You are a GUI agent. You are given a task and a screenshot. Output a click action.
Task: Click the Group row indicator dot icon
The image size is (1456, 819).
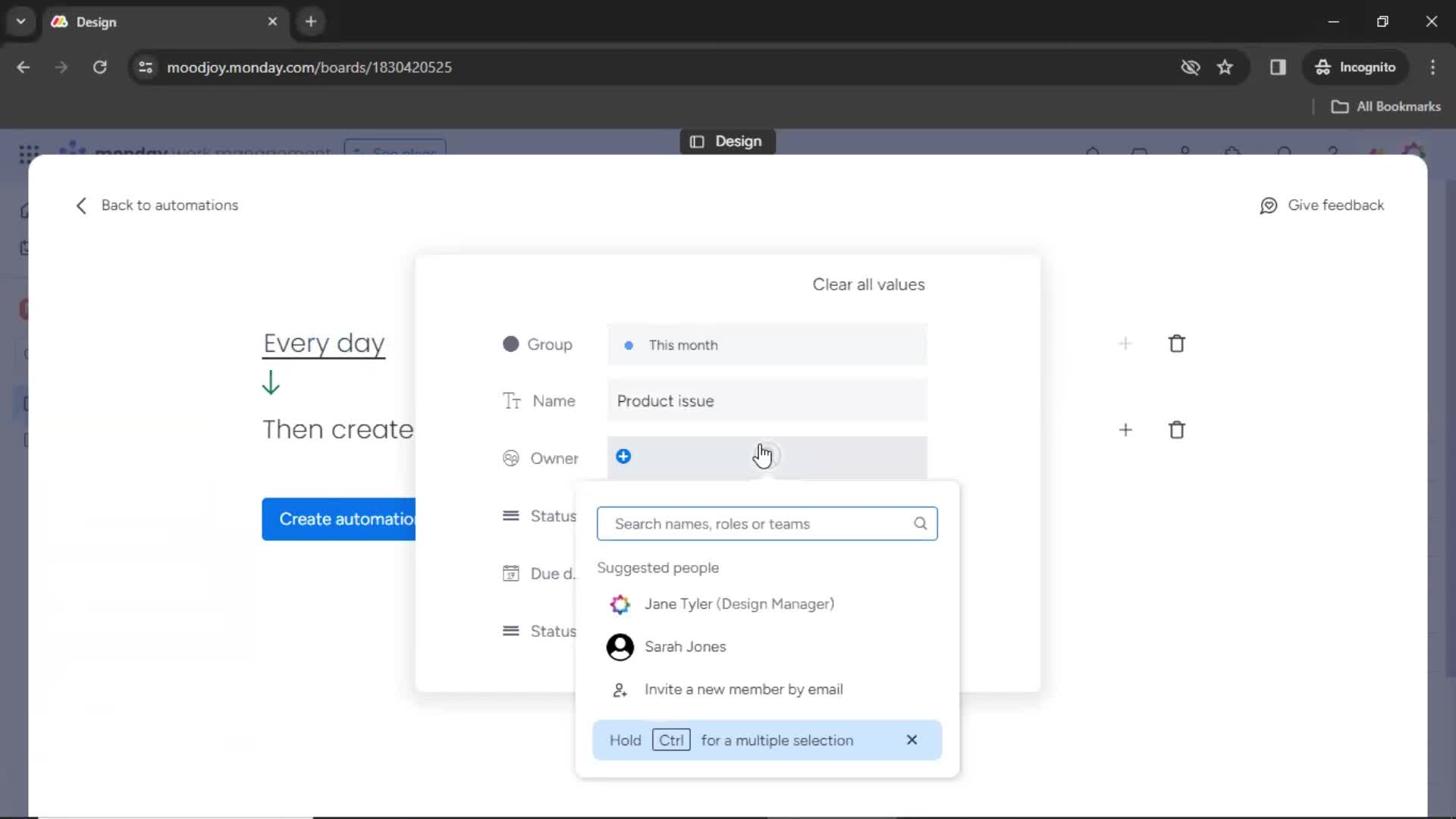coord(512,344)
